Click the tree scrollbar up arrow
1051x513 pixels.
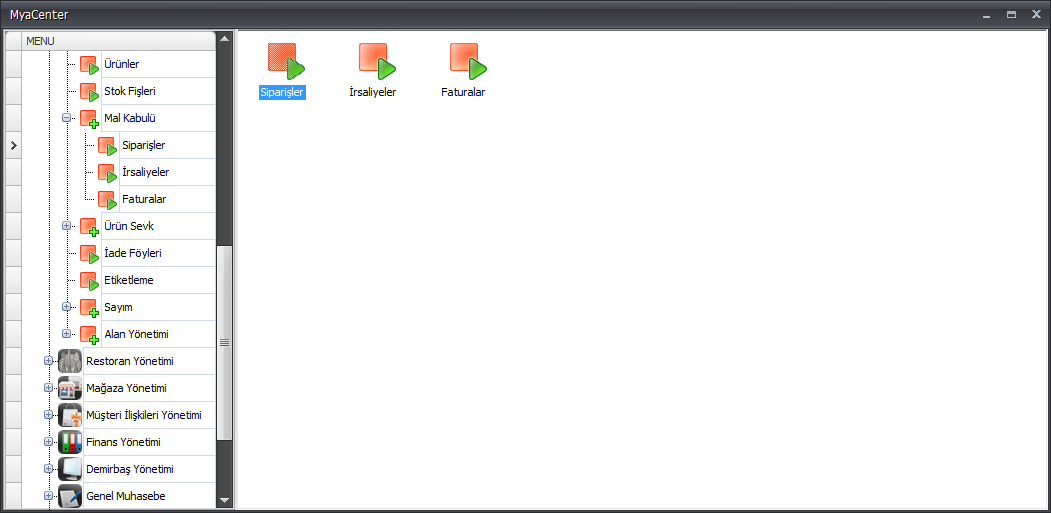(225, 38)
